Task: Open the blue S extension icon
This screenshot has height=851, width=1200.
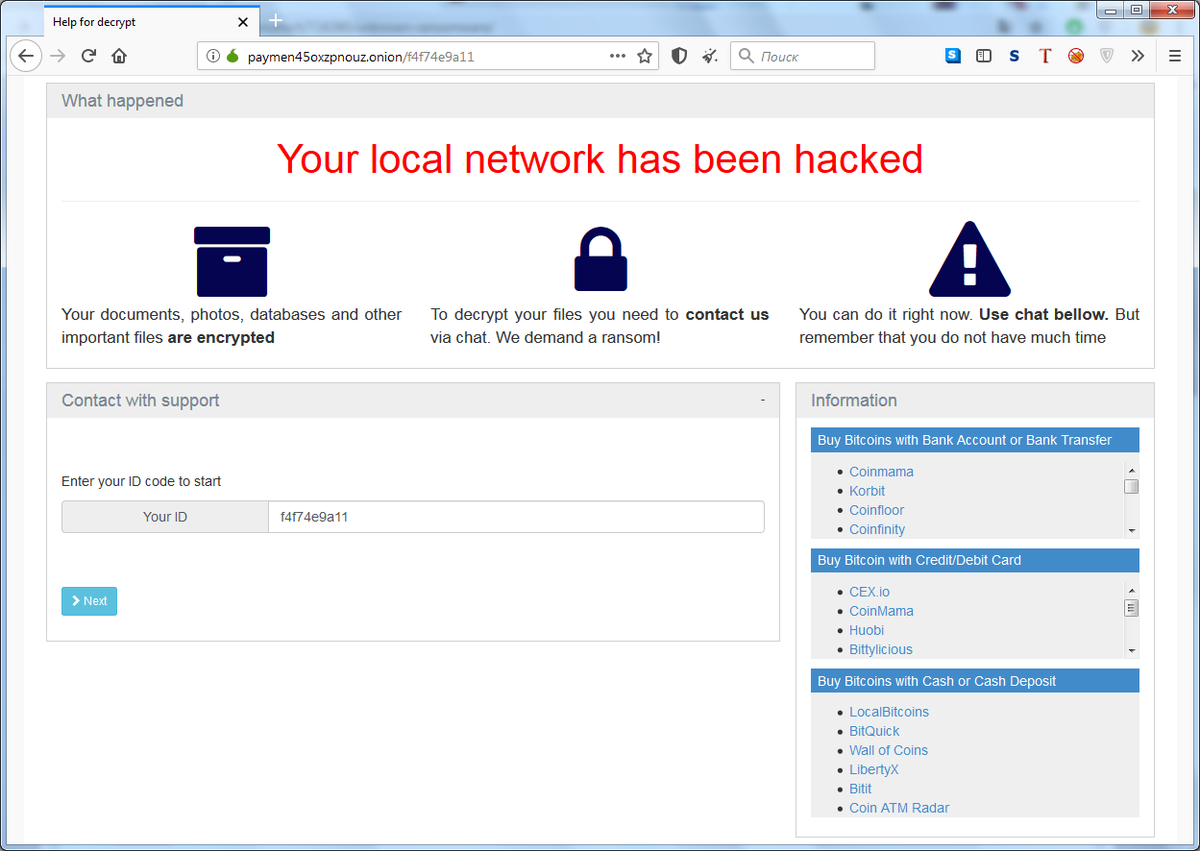Action: click(953, 56)
